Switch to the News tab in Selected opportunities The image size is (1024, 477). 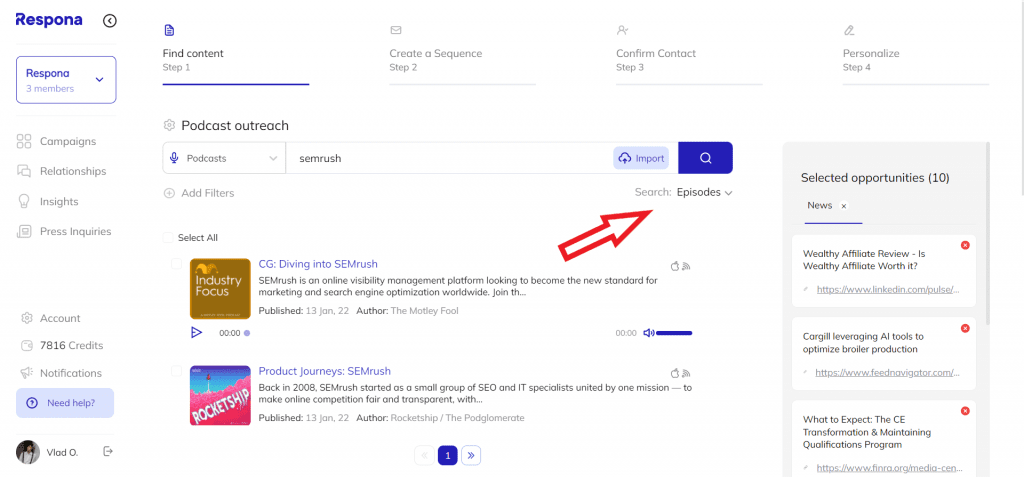pyautogui.click(x=820, y=205)
